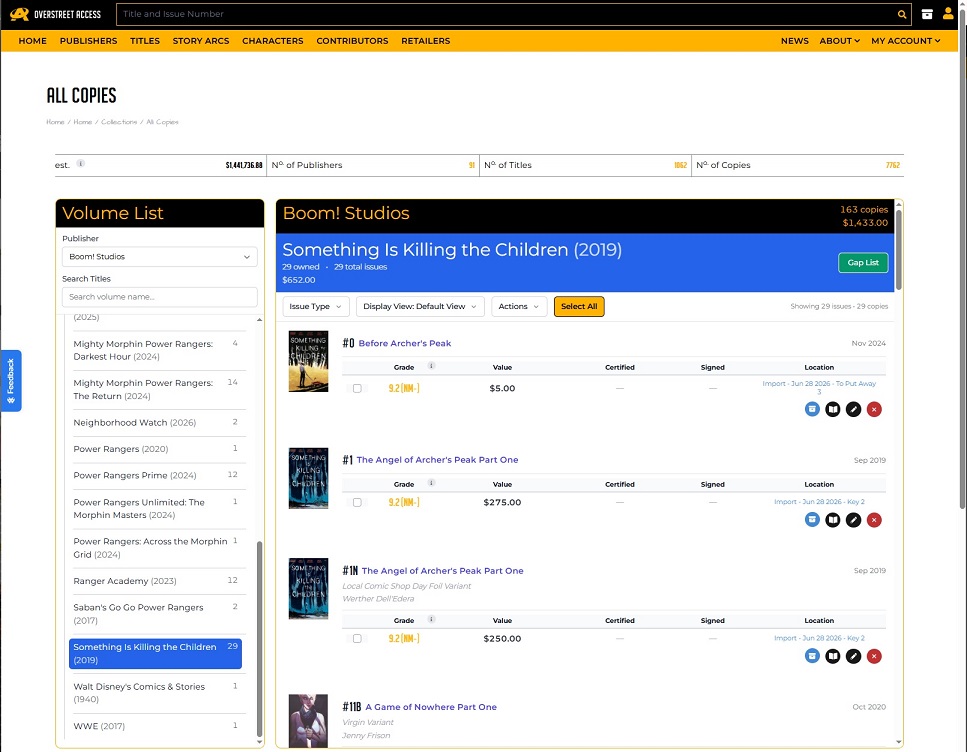This screenshot has width=967, height=752.
Task: Edit issue #1 with pencil icon
Action: click(x=854, y=520)
